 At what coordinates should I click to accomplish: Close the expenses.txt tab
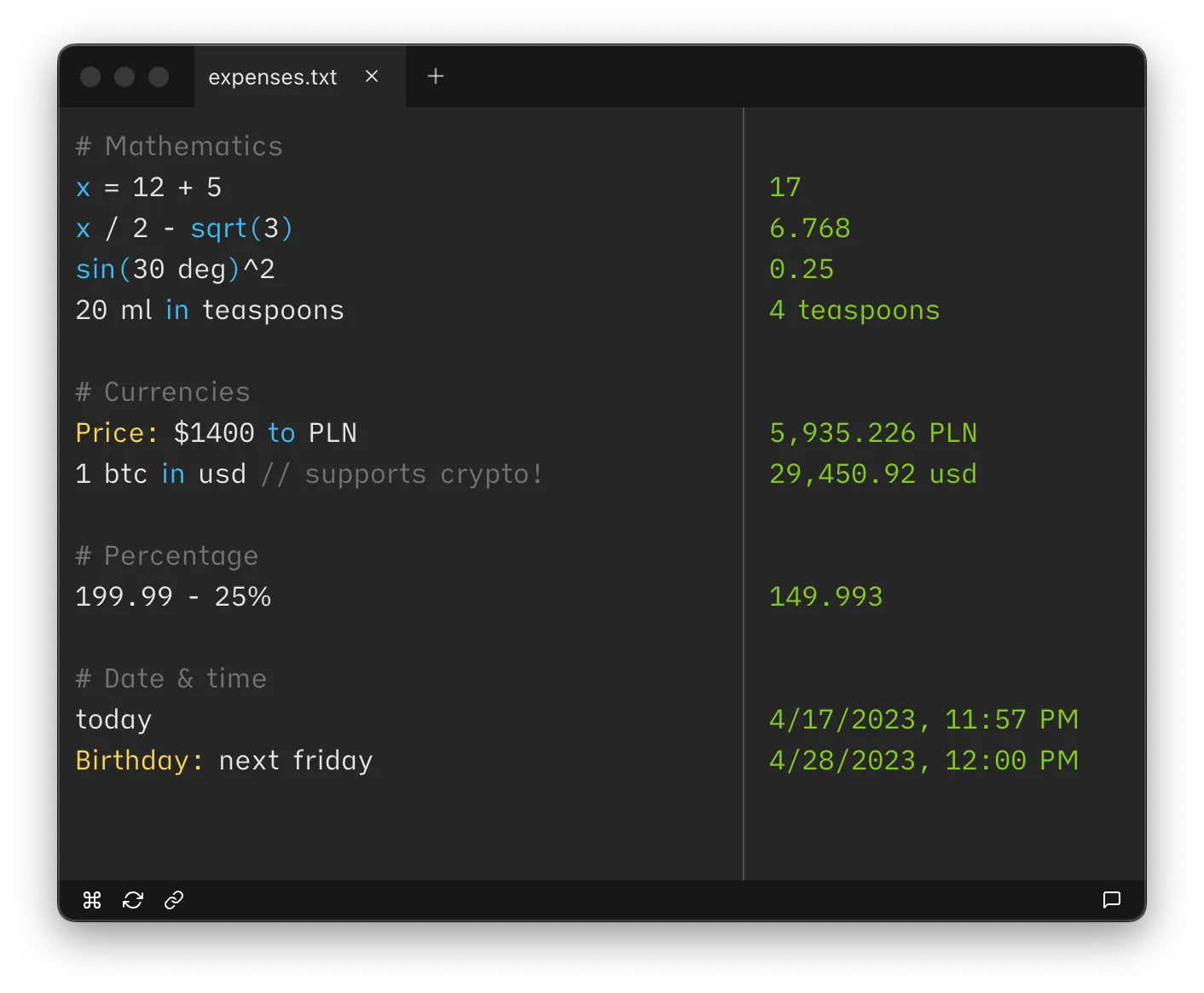point(372,77)
